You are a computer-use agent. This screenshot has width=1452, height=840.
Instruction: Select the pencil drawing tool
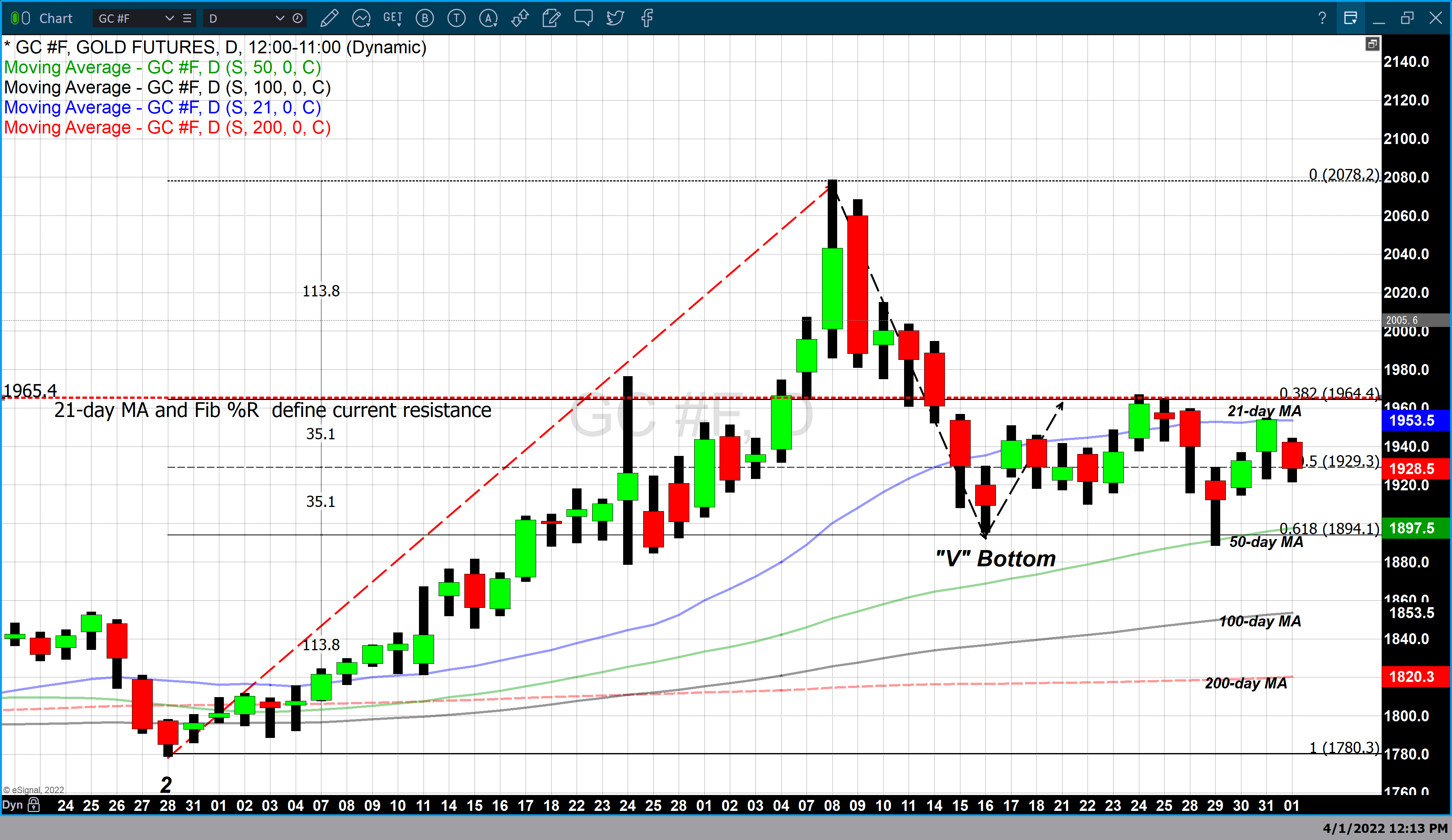click(x=329, y=19)
